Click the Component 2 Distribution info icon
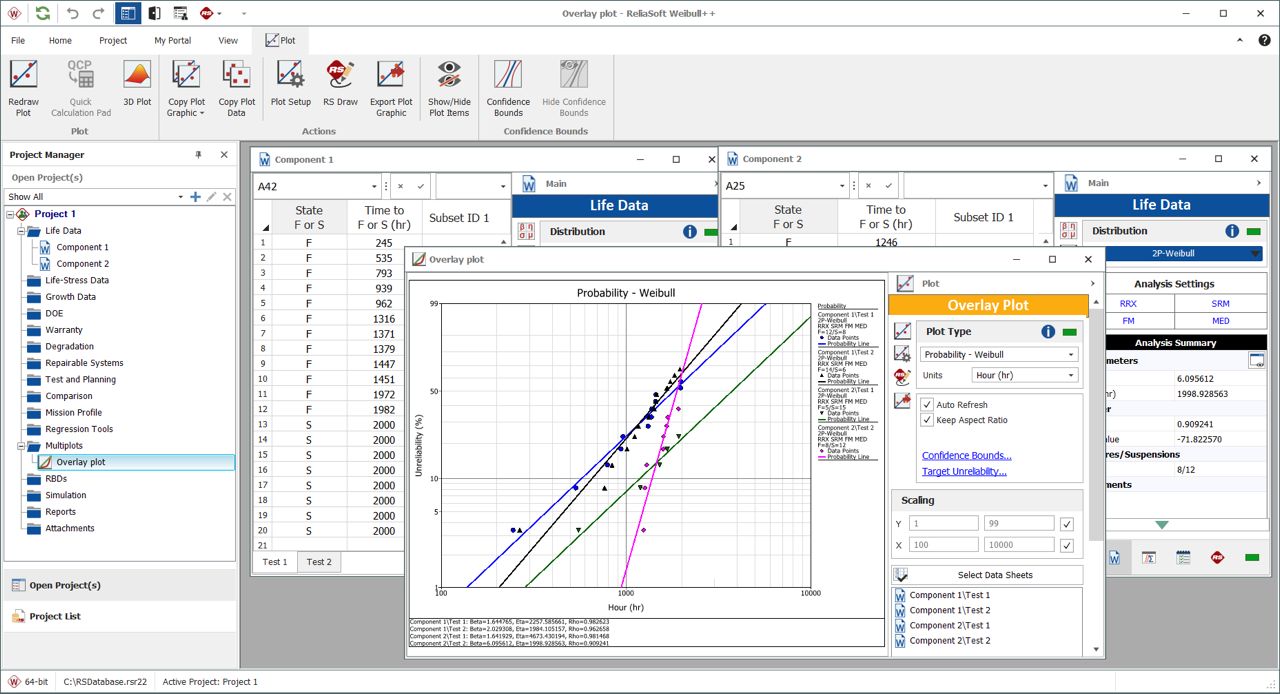The image size is (1280, 694). [1232, 231]
